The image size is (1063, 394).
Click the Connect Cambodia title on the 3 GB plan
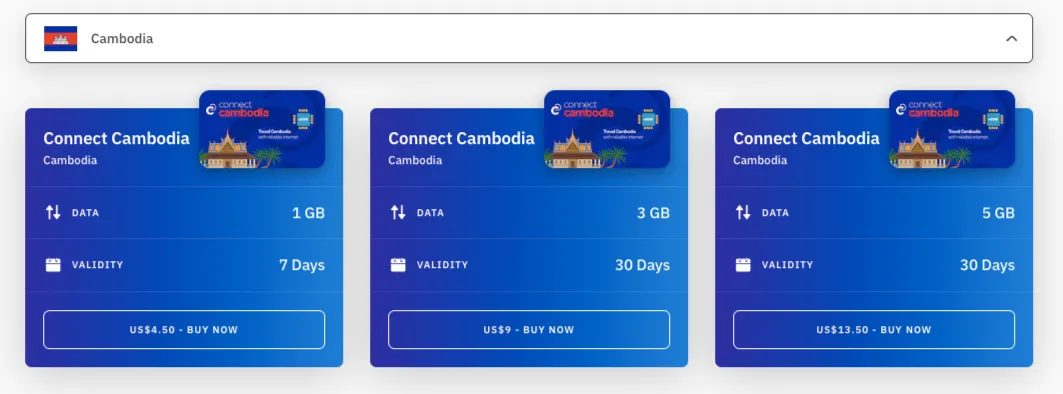tap(462, 138)
